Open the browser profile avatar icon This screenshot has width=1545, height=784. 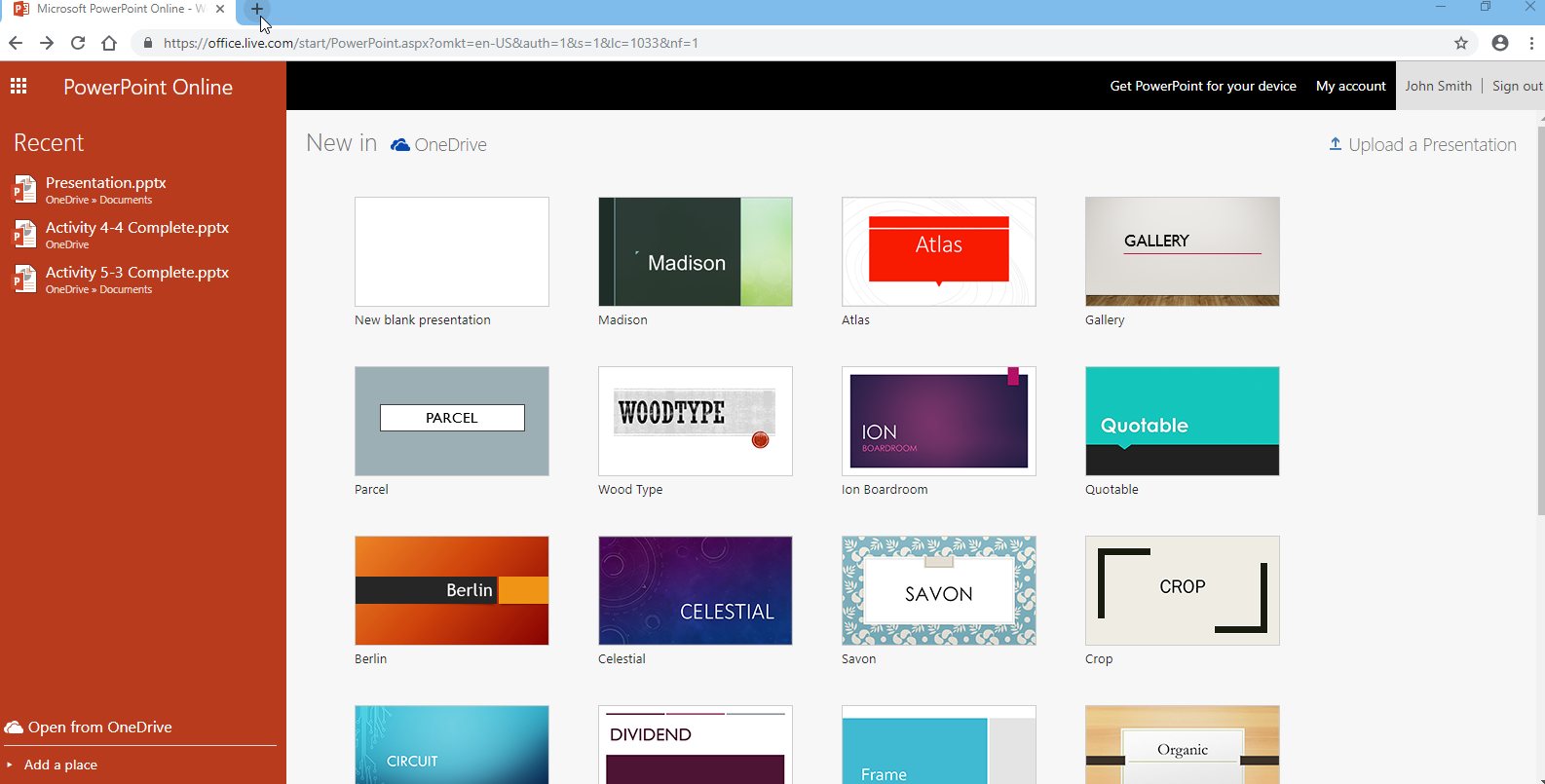tap(1500, 43)
